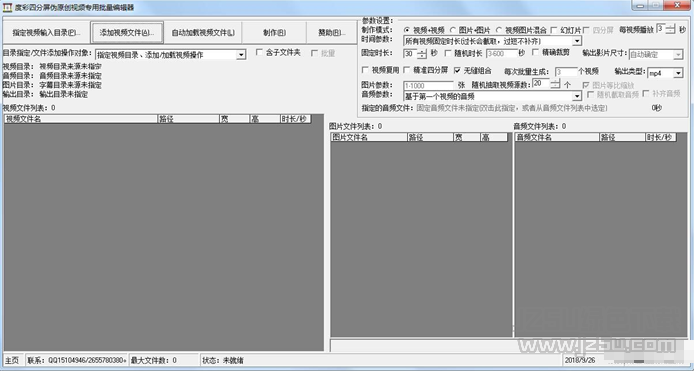Screen dimensions: 694x371
Task: Click the 视频文件名 column header
Action: coord(81,119)
